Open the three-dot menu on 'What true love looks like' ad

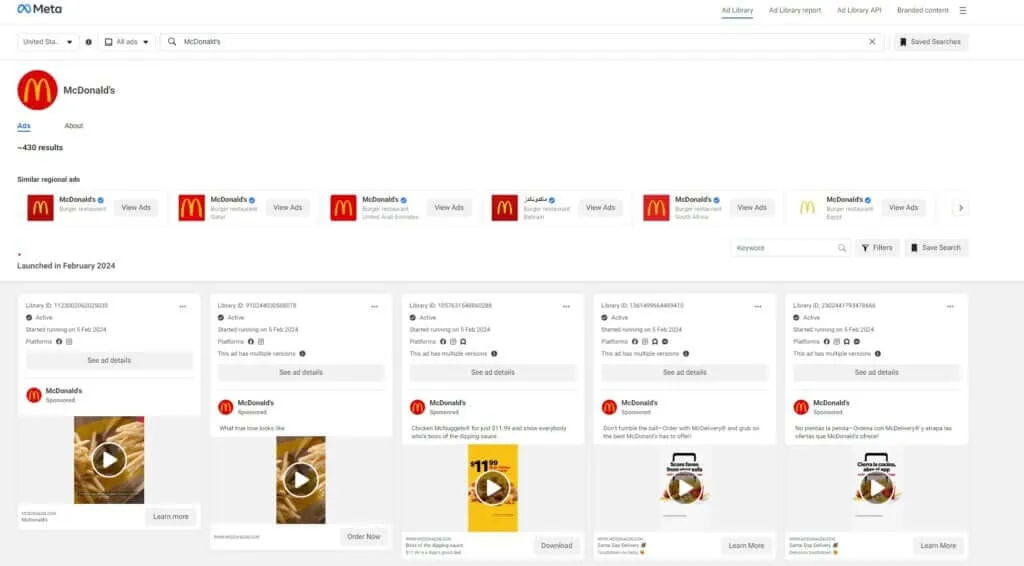tap(374, 306)
